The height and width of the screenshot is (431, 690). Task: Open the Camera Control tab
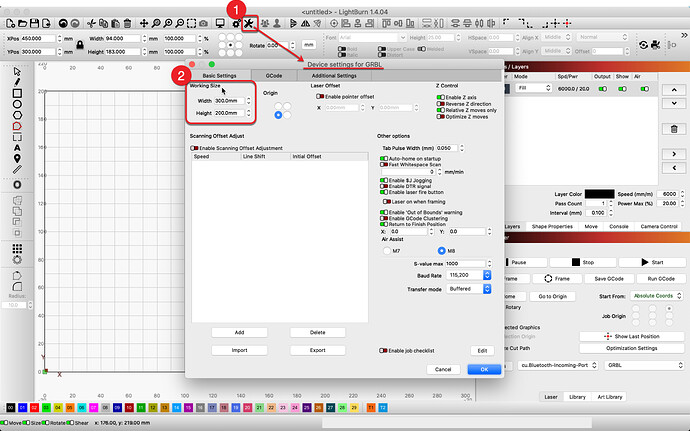click(x=659, y=226)
